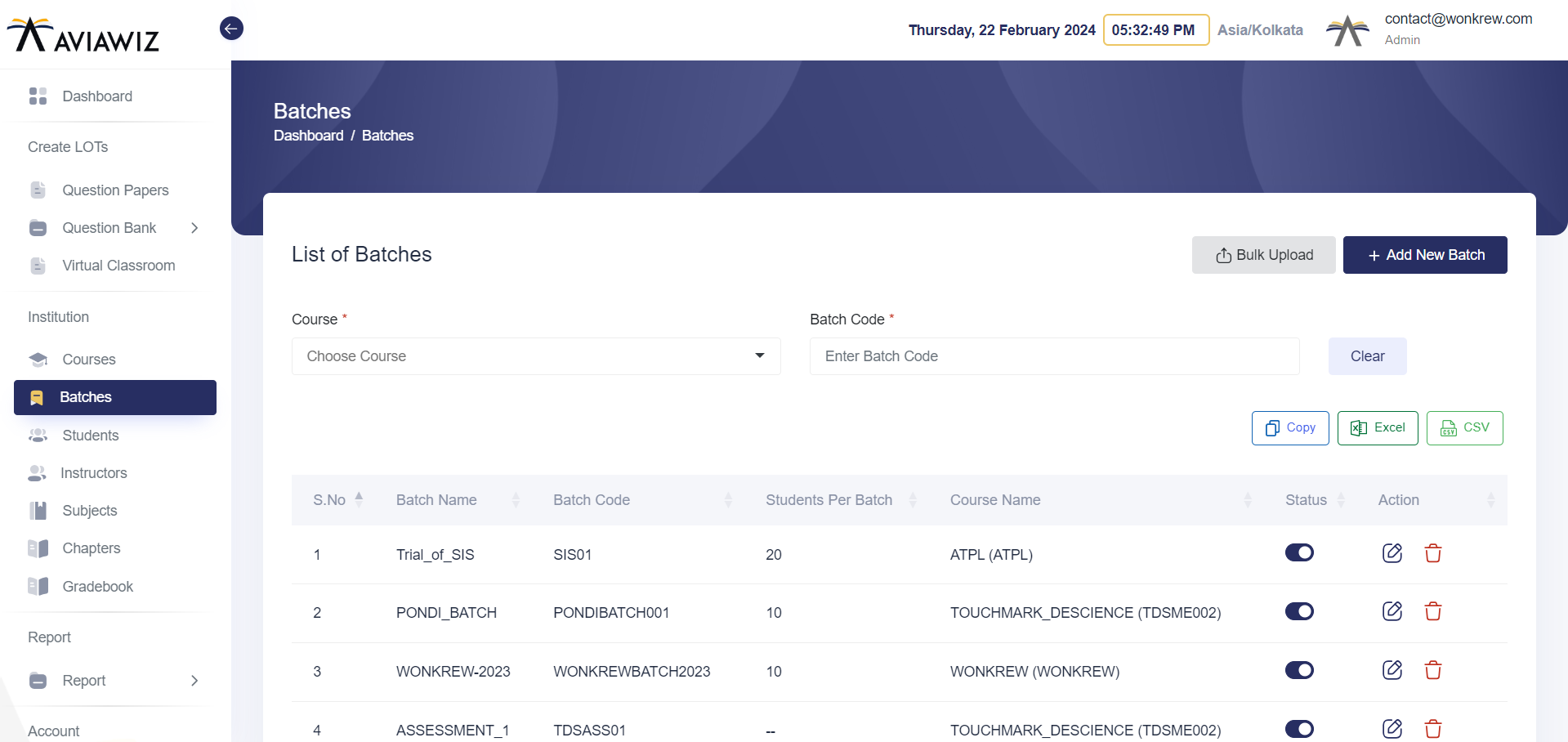1568x742 pixels.
Task: Click the Aviawiz logo
Action: point(83,34)
